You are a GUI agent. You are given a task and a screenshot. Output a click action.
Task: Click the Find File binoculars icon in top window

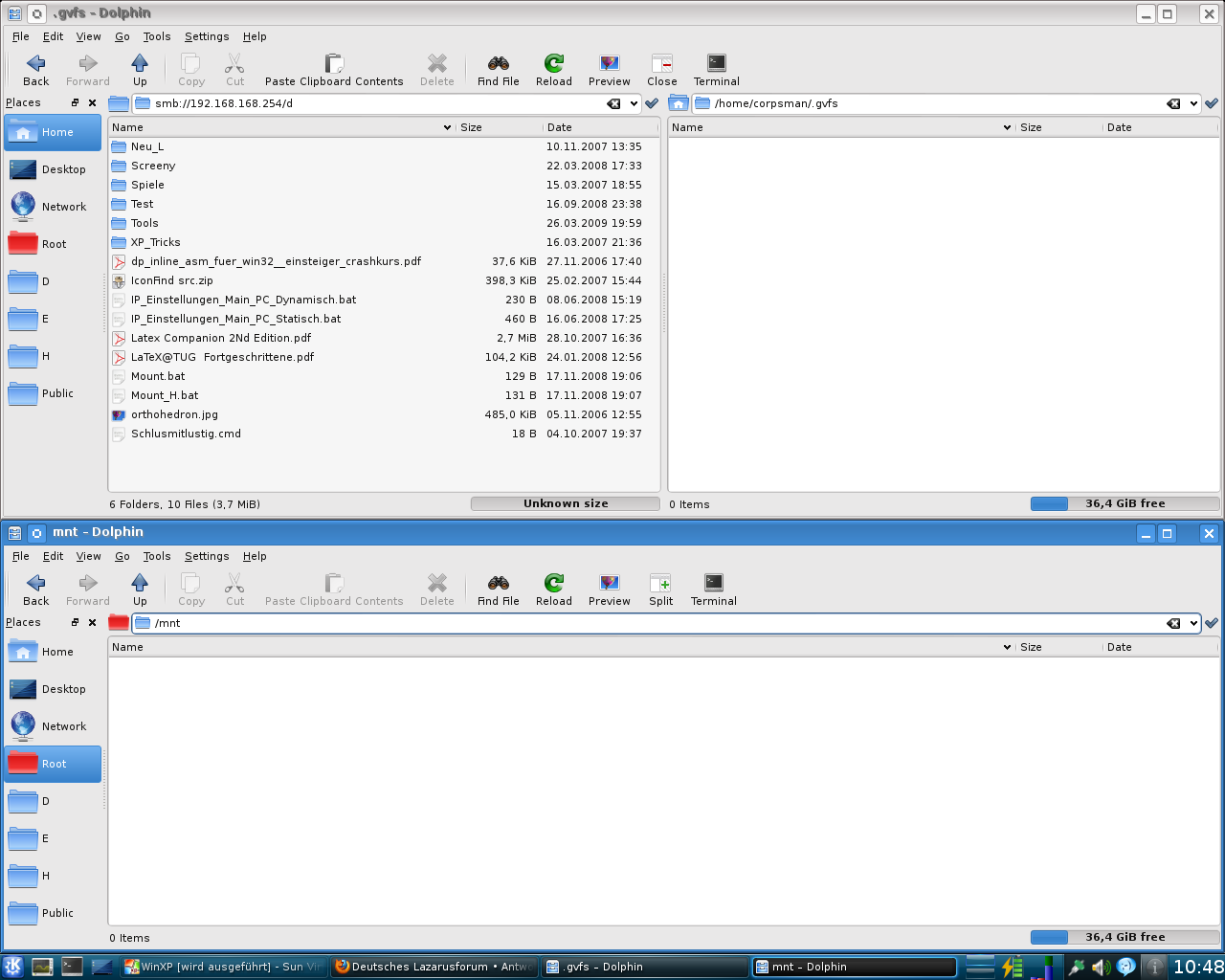498,64
